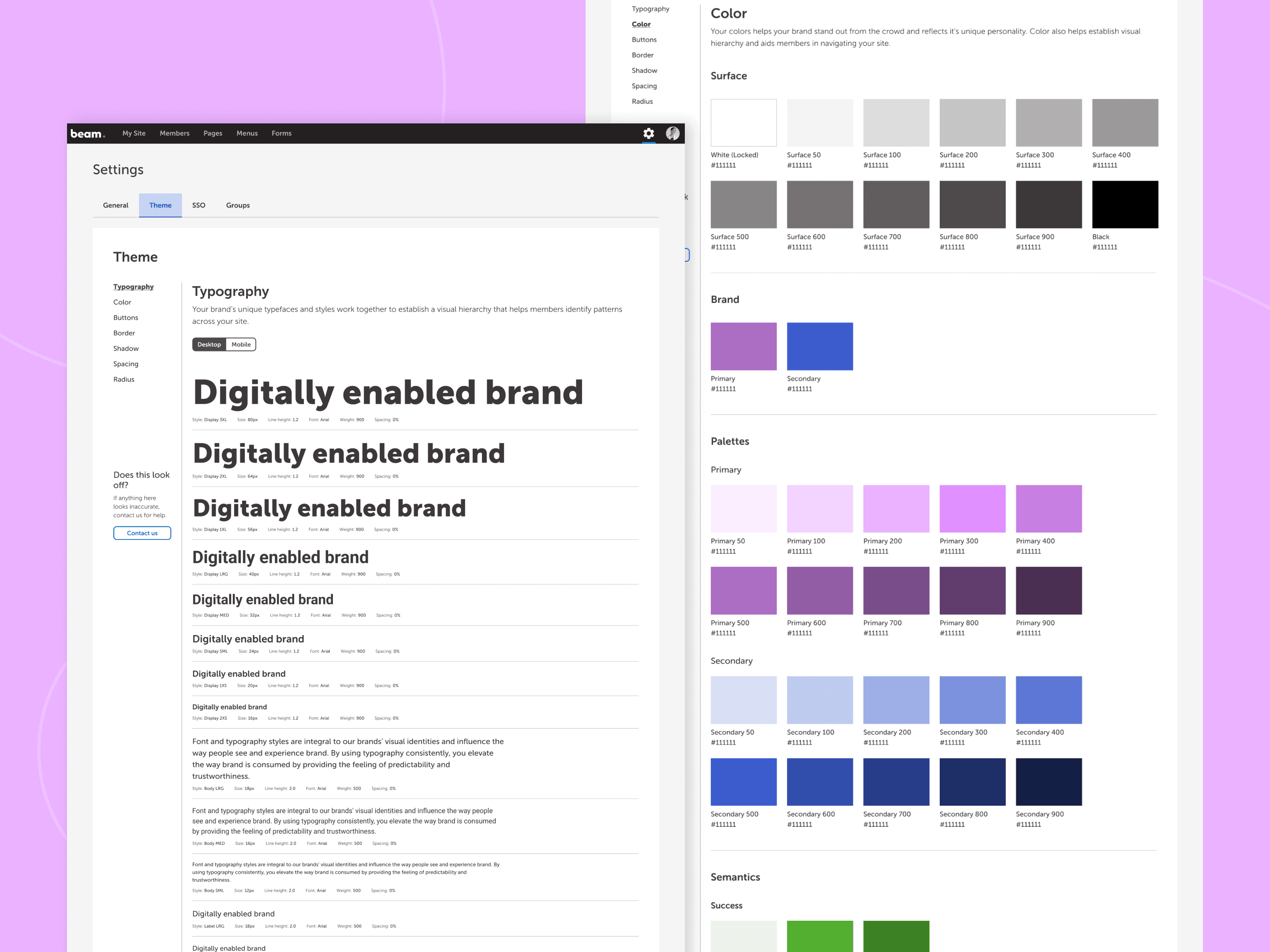This screenshot has width=1270, height=952.
Task: Select the Secondary 900 palette swatch
Action: [1048, 781]
